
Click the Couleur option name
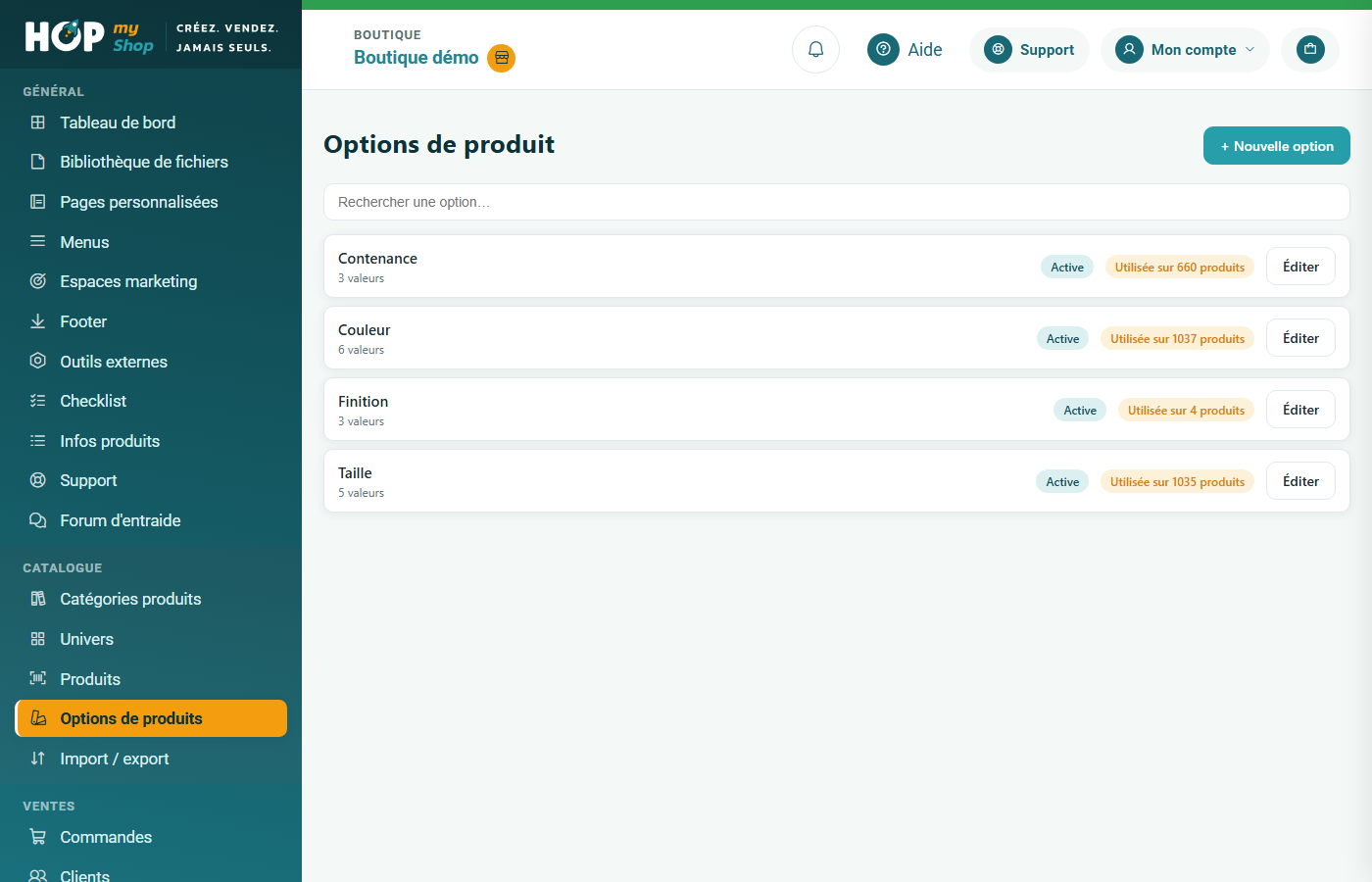tap(365, 330)
